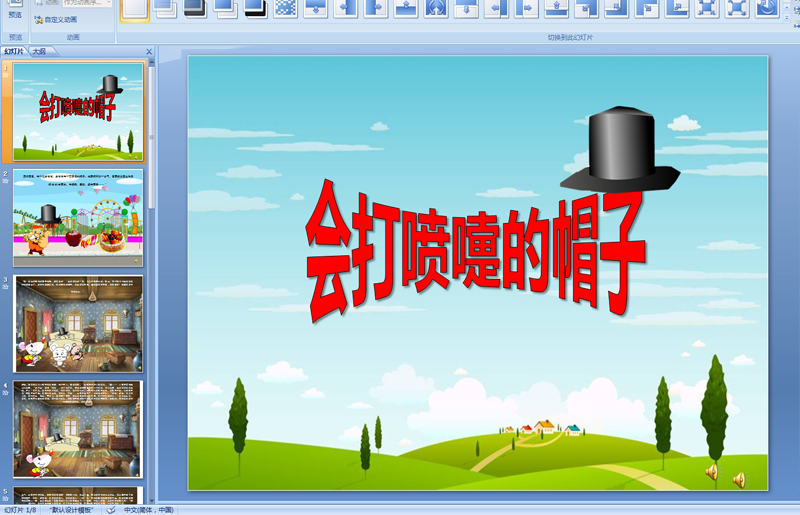Apply the Push Down transition
The width and height of the screenshot is (800, 515).
pos(466,8)
